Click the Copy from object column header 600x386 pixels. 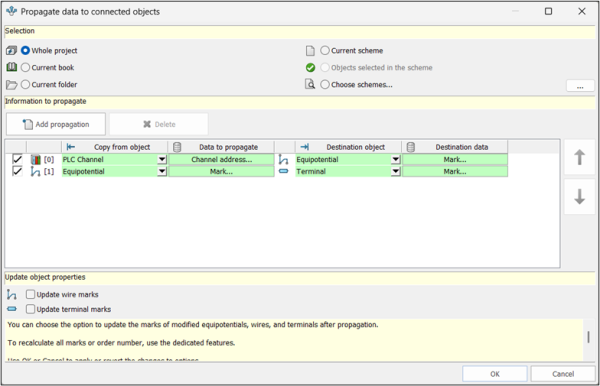point(114,147)
